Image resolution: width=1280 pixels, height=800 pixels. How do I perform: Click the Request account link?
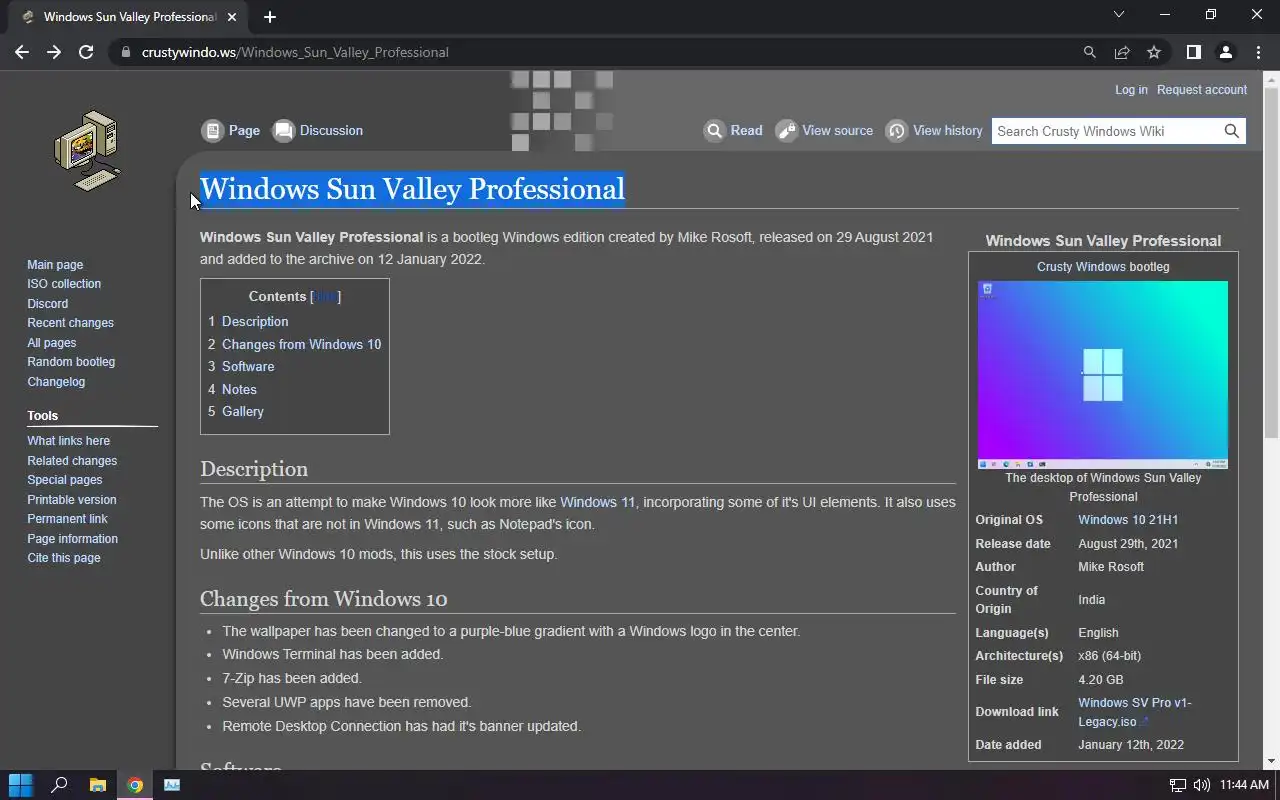[x=1202, y=90]
